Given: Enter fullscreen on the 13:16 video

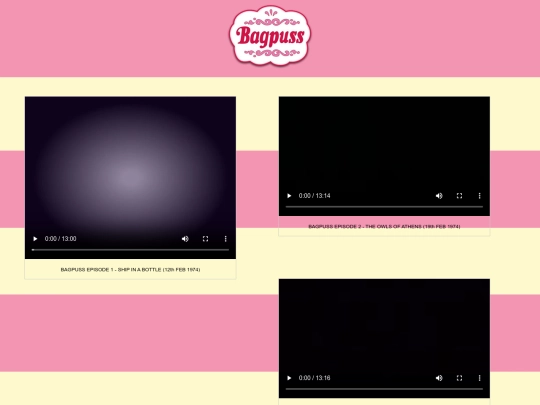Looking at the screenshot, I should coord(459,378).
